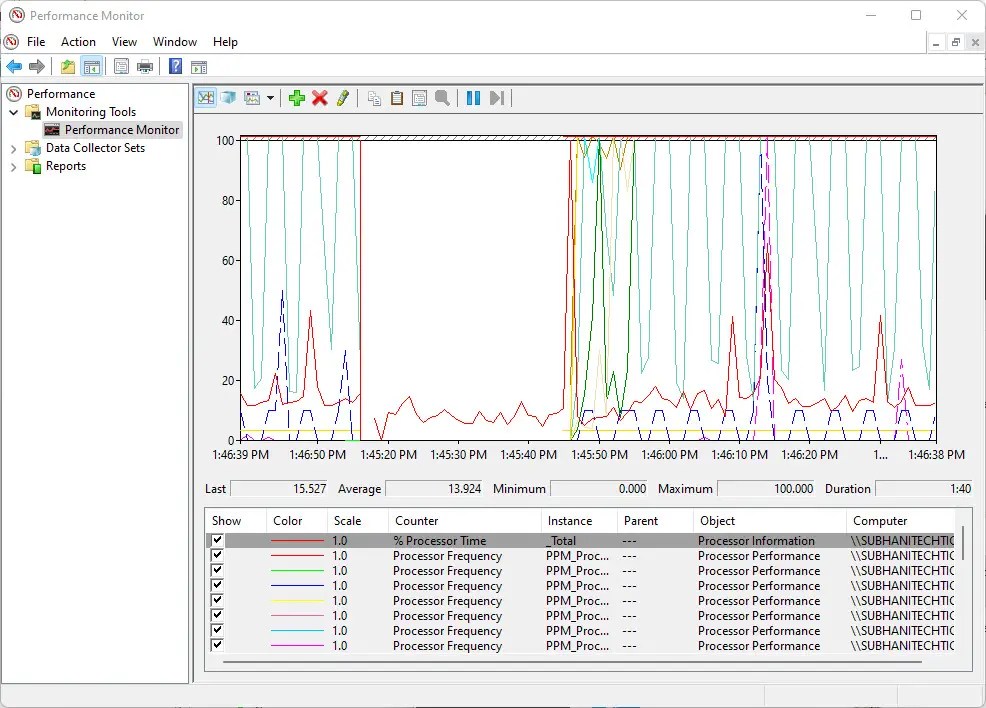Click the Print icon in main toolbar

pyautogui.click(x=145, y=67)
